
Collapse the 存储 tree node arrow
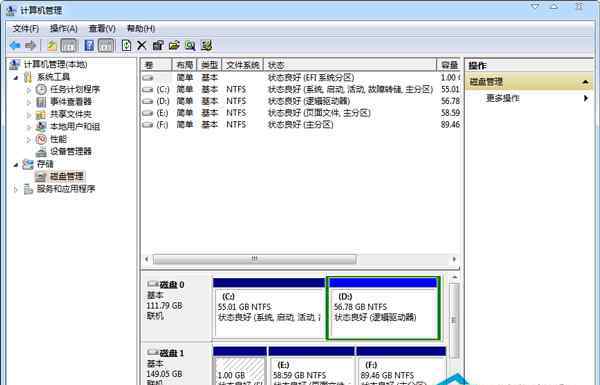[16, 165]
